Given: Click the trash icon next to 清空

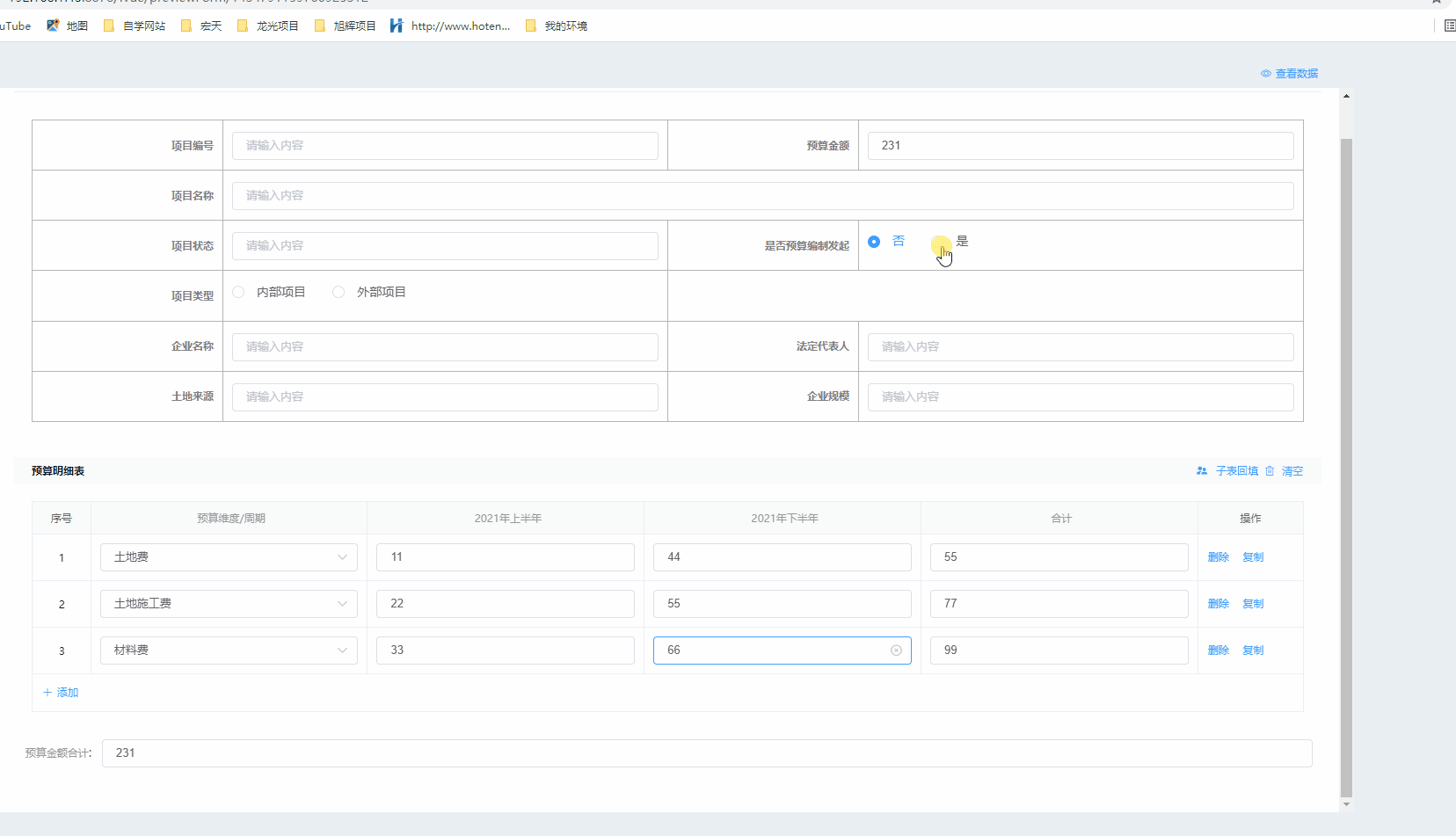Looking at the screenshot, I should pos(1270,471).
